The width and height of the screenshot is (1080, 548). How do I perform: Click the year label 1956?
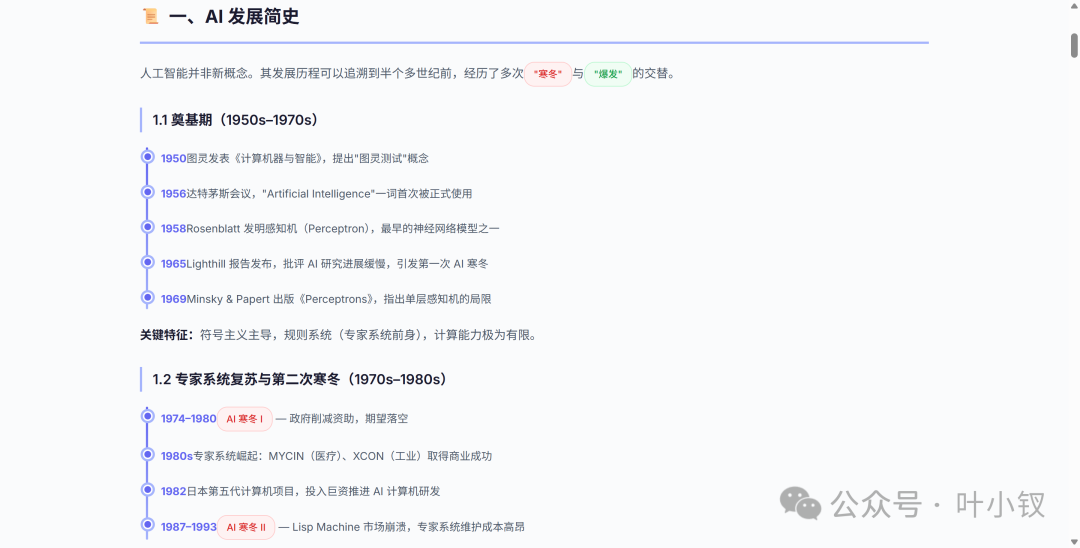point(174,193)
